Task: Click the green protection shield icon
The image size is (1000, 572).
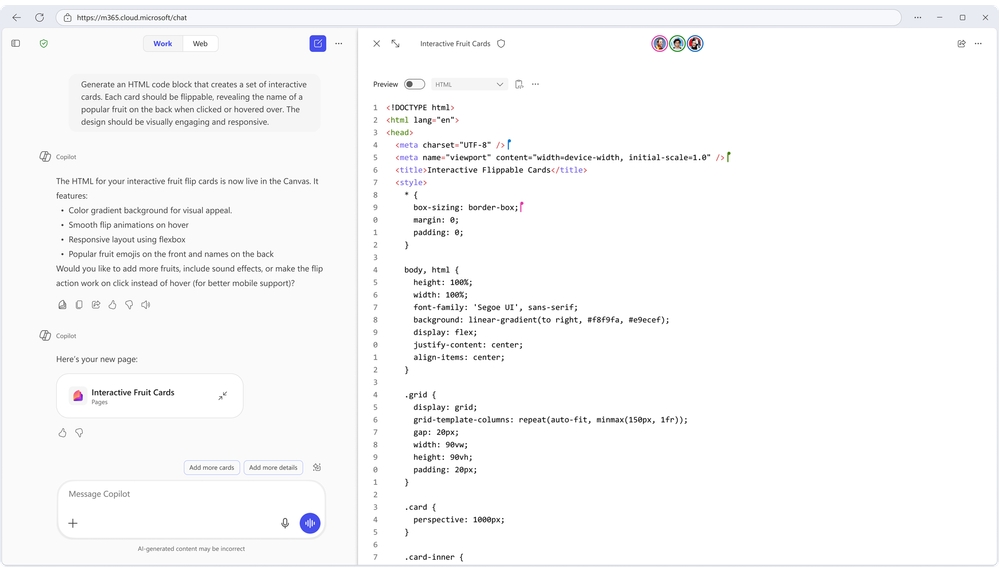Action: [43, 43]
